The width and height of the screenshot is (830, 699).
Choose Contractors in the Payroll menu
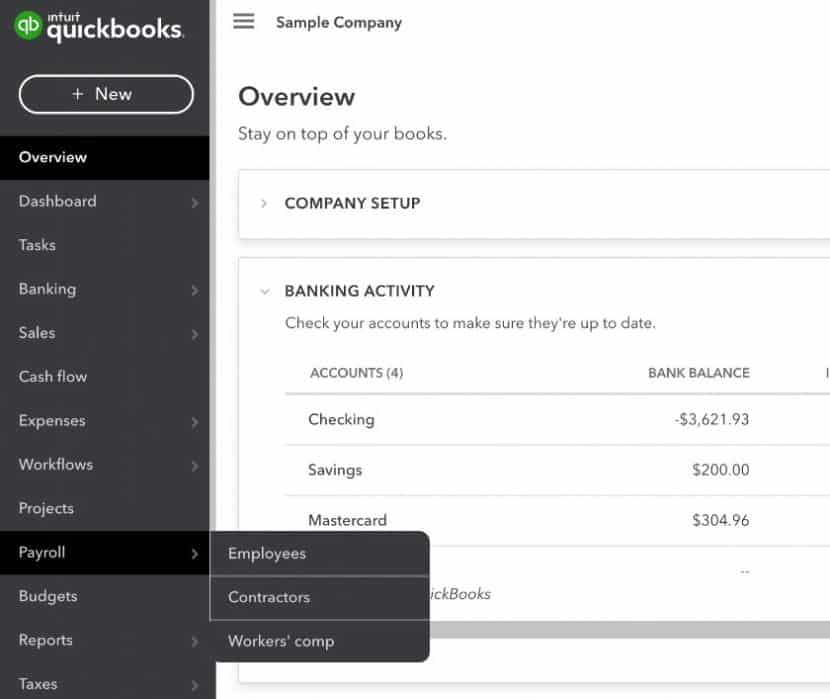click(x=268, y=597)
